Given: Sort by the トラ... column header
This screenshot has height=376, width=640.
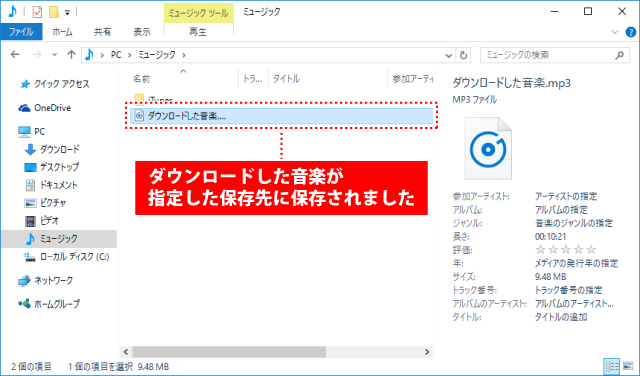Looking at the screenshot, I should coord(253,79).
